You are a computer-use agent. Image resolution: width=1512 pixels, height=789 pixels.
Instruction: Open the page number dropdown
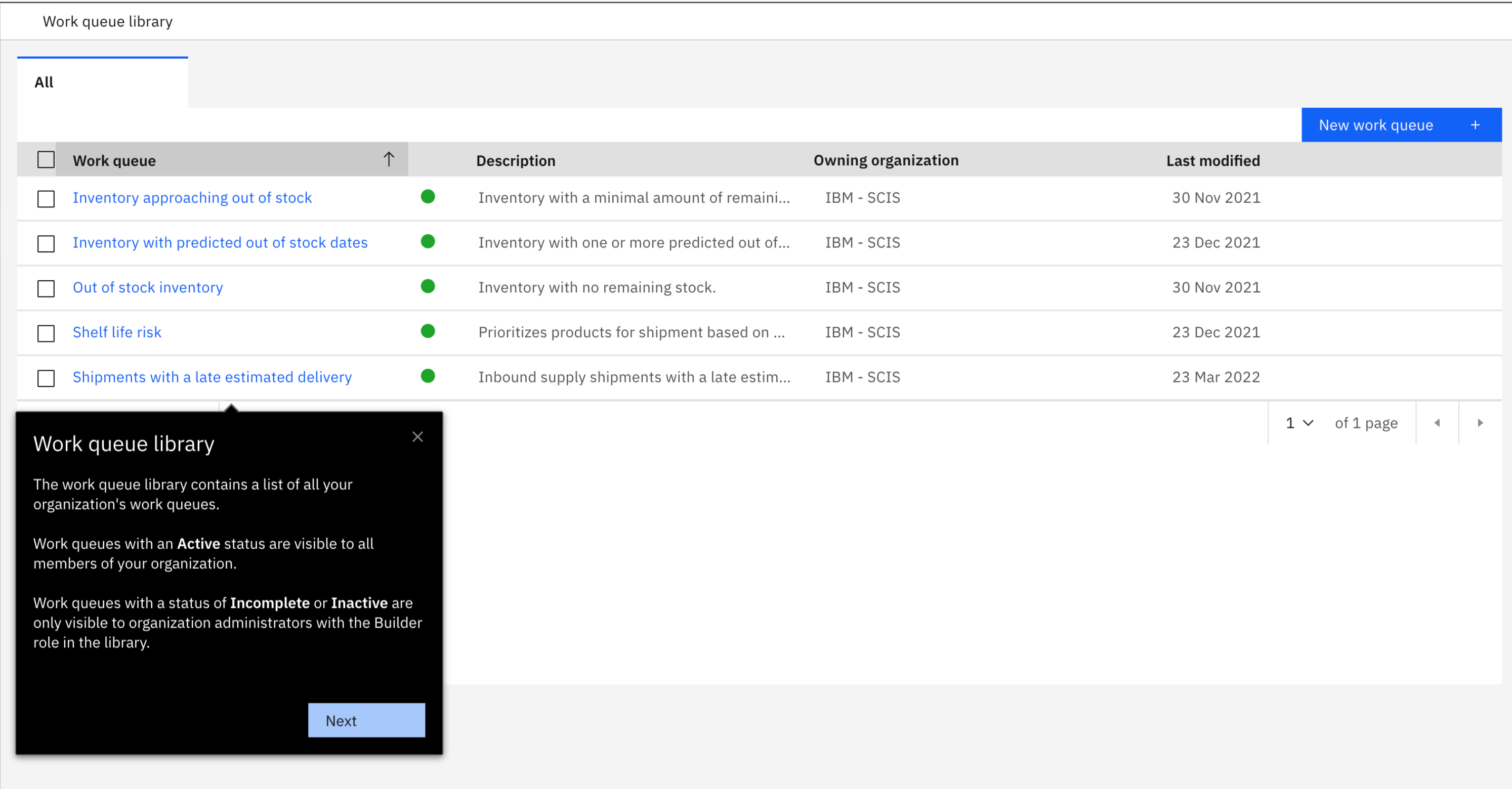point(1299,423)
